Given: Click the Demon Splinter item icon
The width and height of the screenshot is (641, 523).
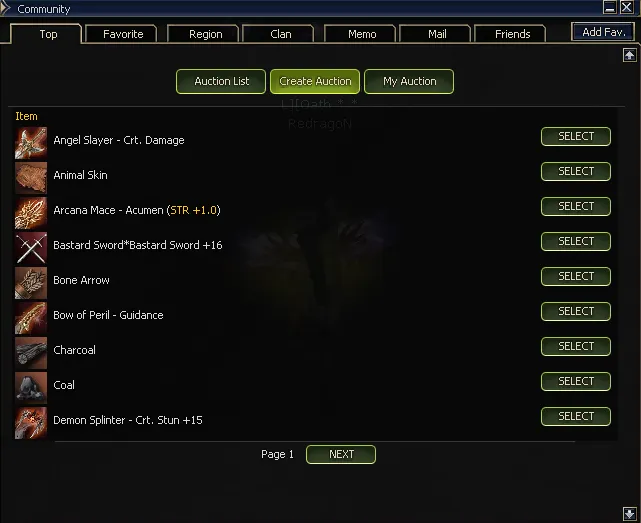Looking at the screenshot, I should pos(31,423).
